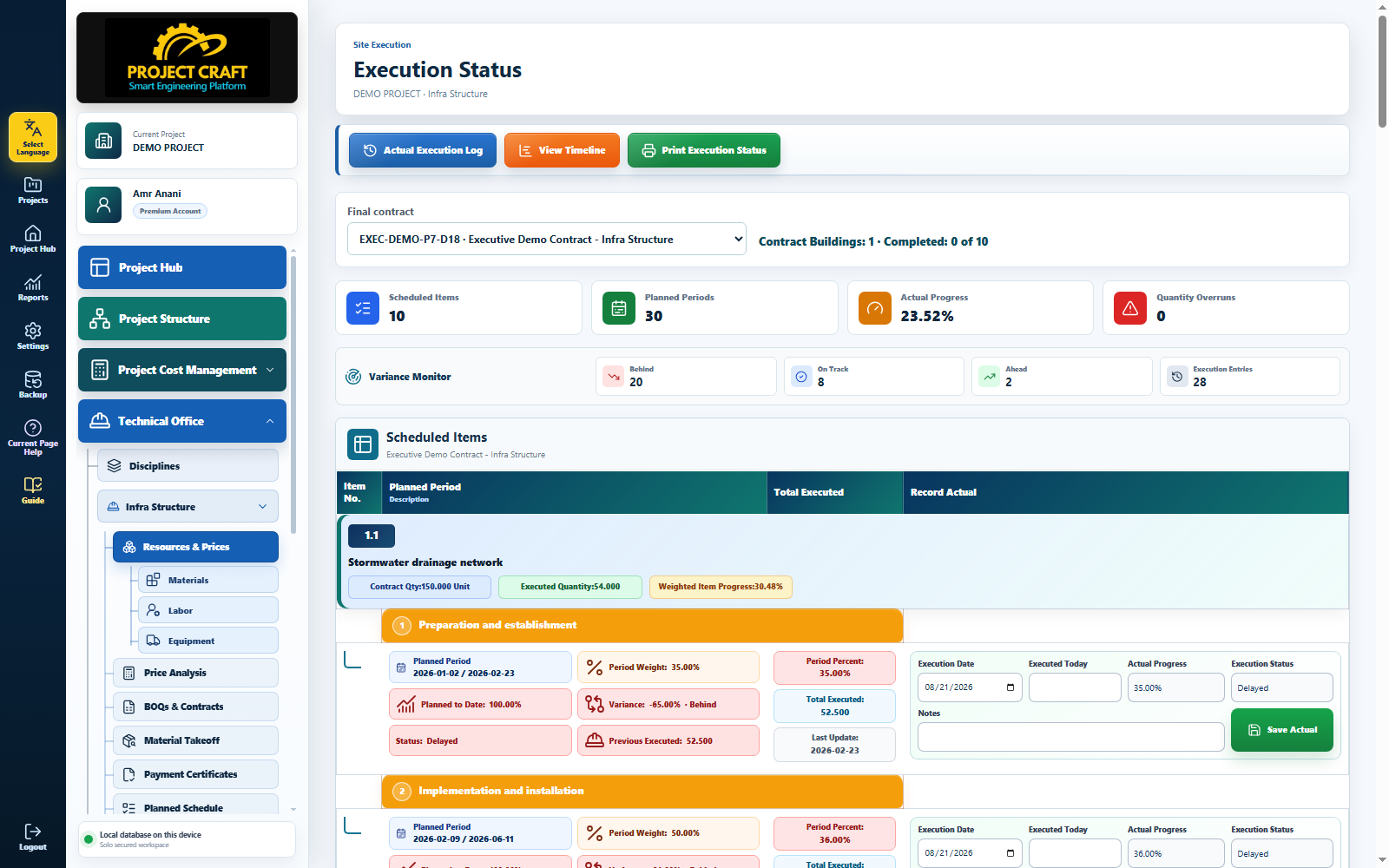Open BOQs & Contracts in the menu
The width and height of the screenshot is (1389, 868).
pyautogui.click(x=195, y=707)
